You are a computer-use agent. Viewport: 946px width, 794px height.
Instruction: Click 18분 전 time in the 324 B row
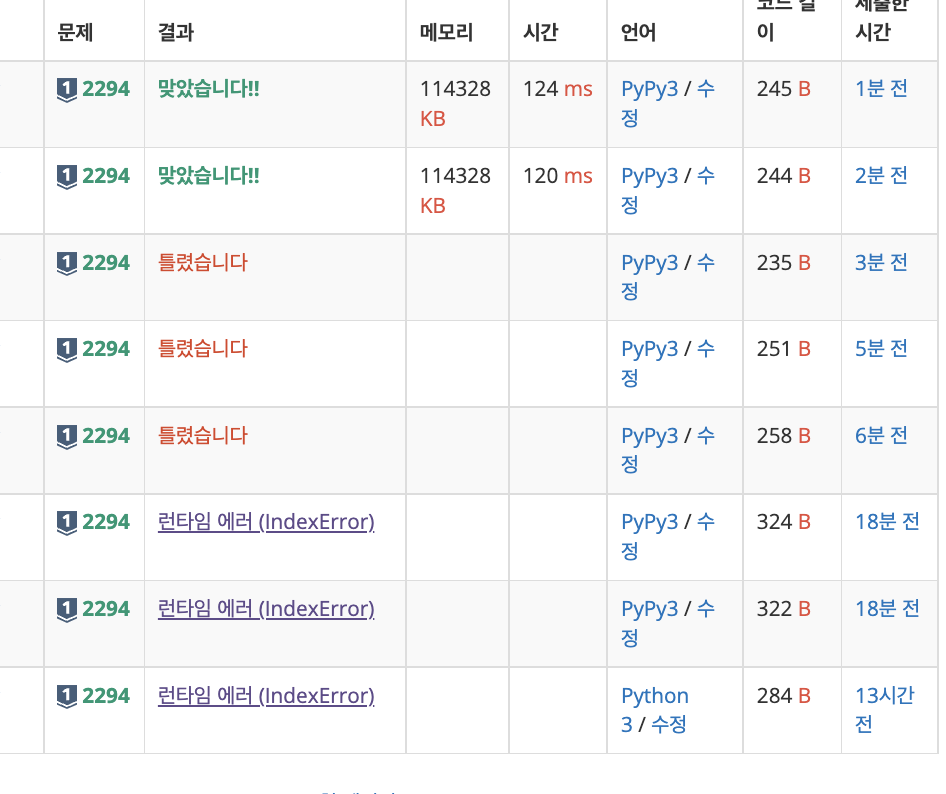887,522
